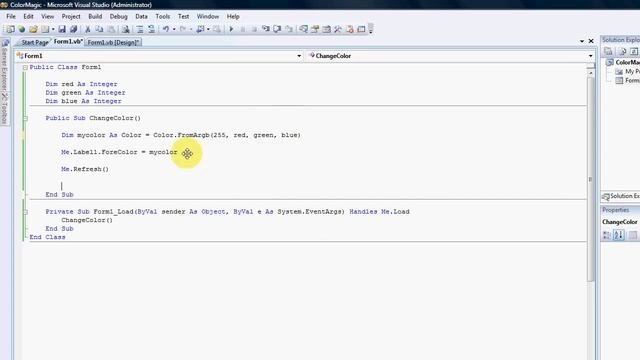Image resolution: width=640 pixels, height=360 pixels.
Task: Open the Build menu
Action: point(95,16)
